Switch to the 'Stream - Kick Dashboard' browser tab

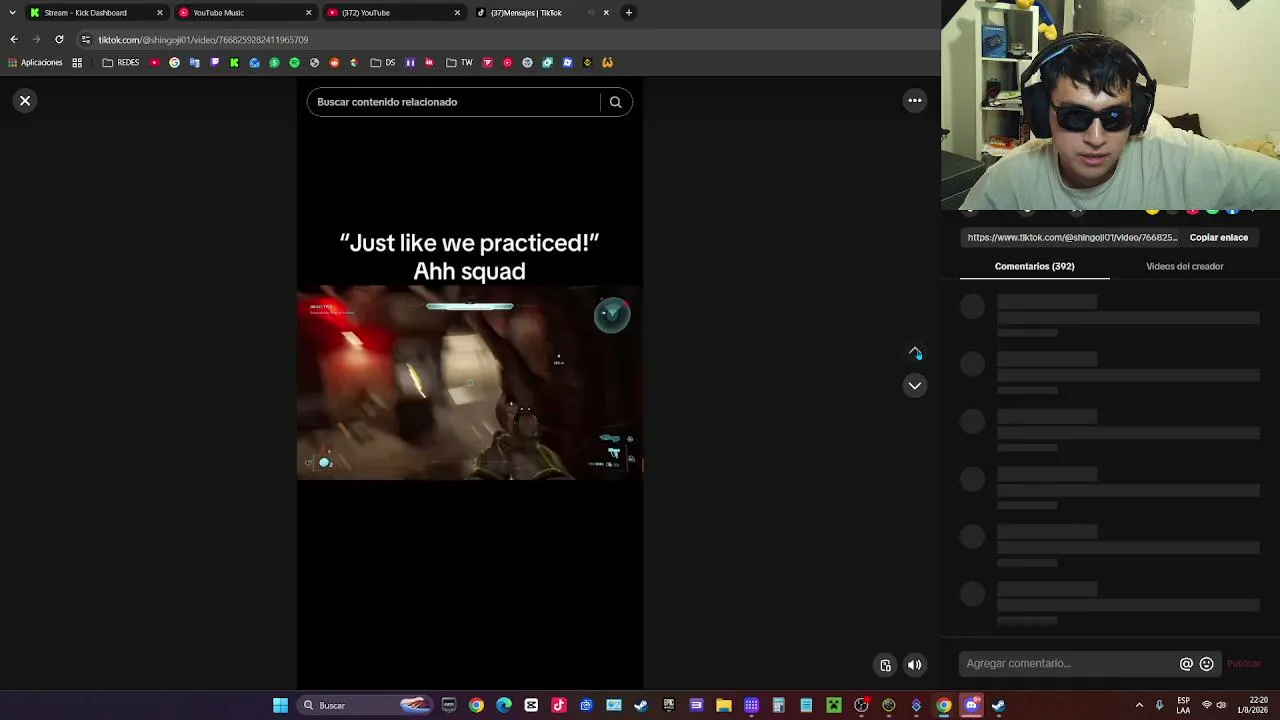pyautogui.click(x=95, y=13)
